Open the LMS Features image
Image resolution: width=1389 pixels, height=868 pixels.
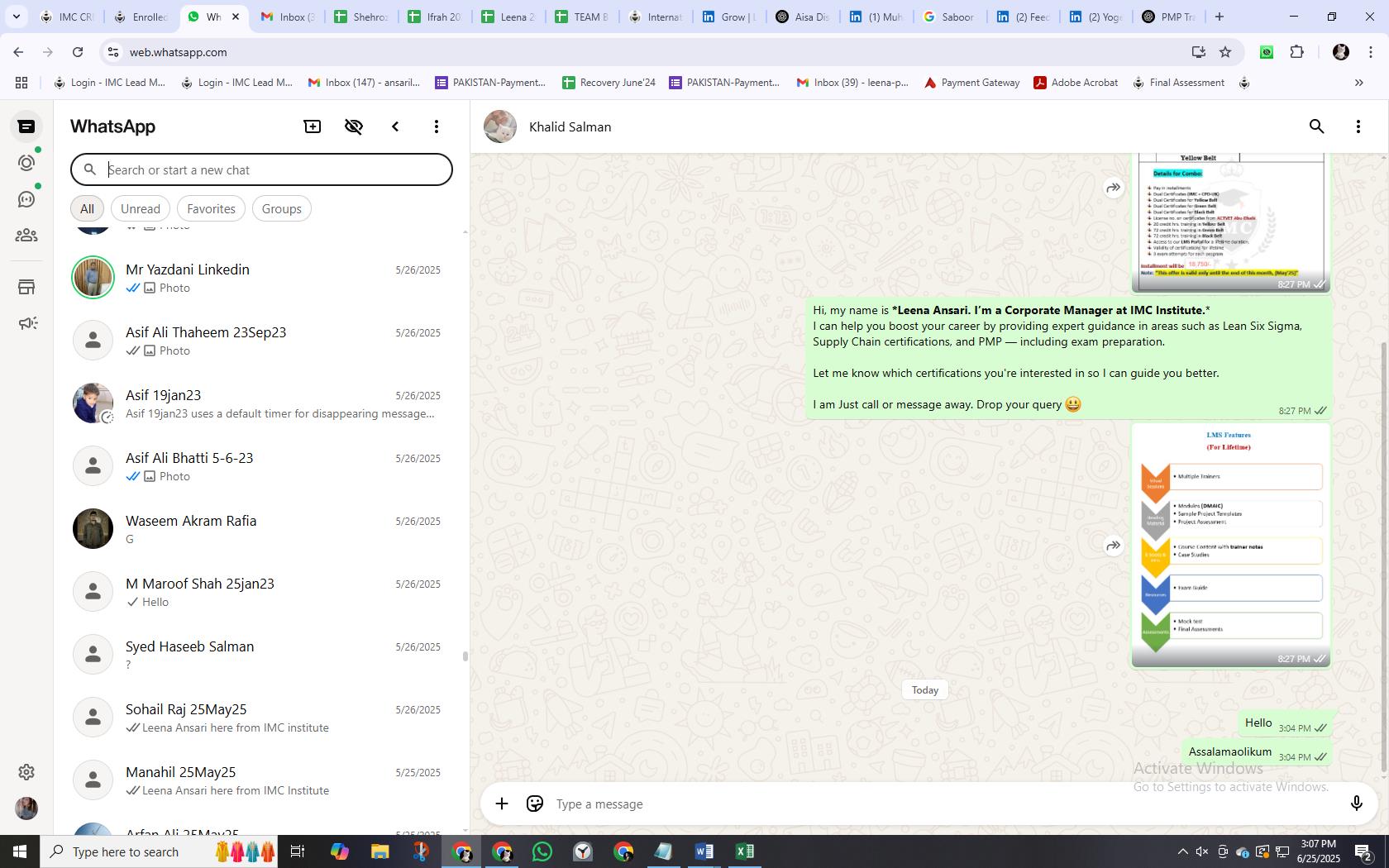[x=1230, y=545]
